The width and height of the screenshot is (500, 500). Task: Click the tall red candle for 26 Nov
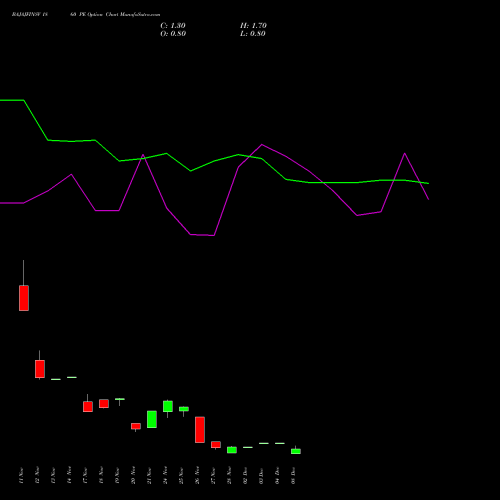[x=200, y=430]
